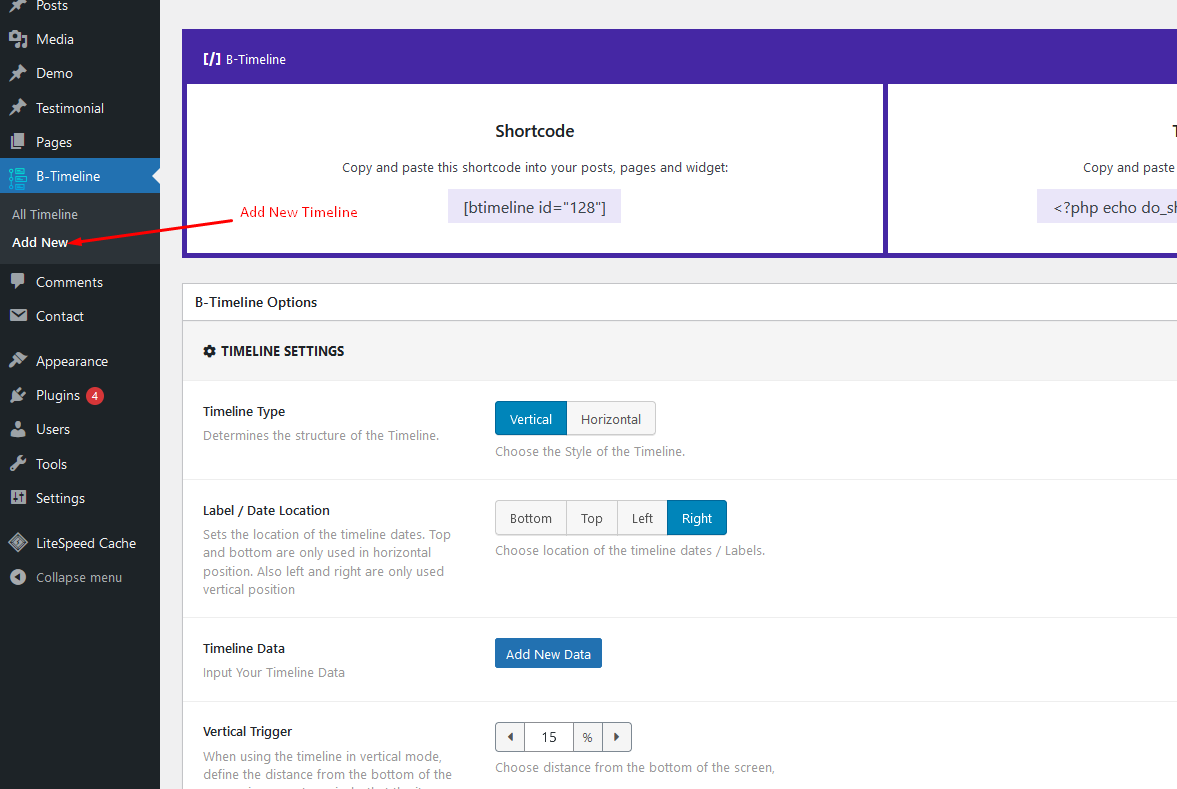
Task: Click the PHP echo shortcode box
Action: pos(1107,207)
